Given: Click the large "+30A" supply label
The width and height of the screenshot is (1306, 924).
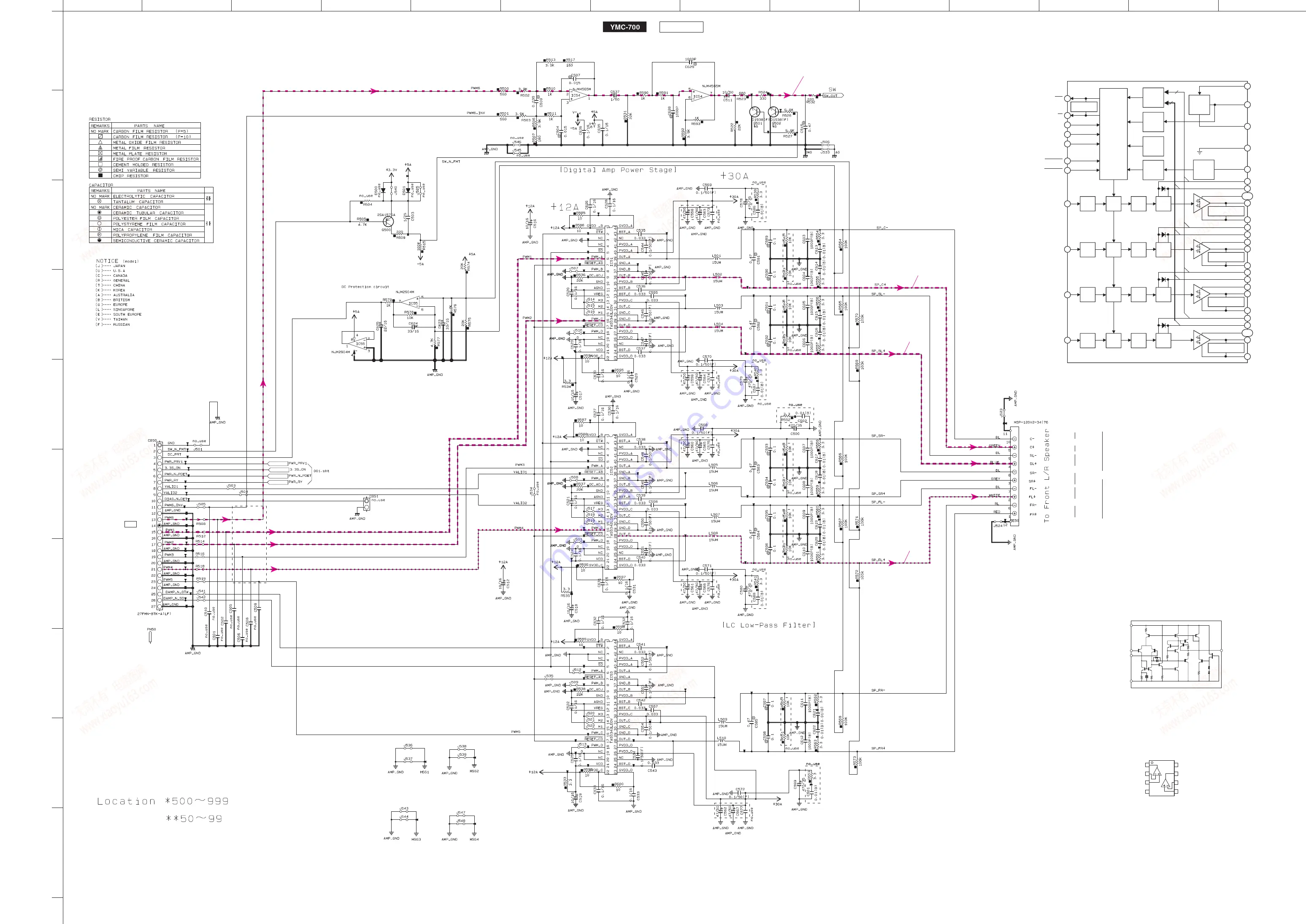Looking at the screenshot, I should (734, 176).
